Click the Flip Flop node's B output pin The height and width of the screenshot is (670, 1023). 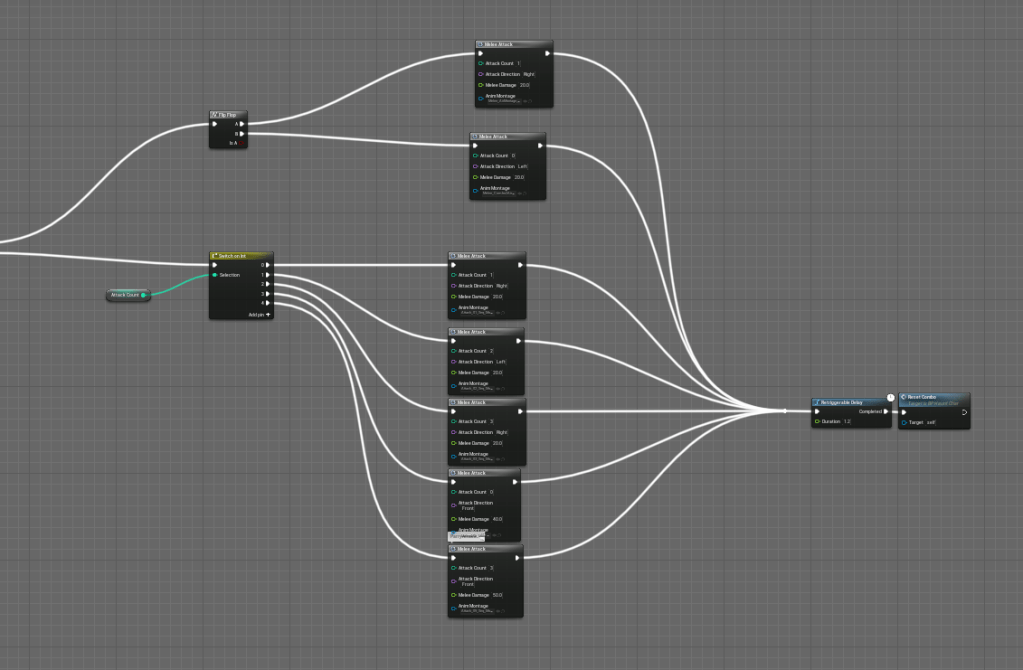click(x=241, y=134)
